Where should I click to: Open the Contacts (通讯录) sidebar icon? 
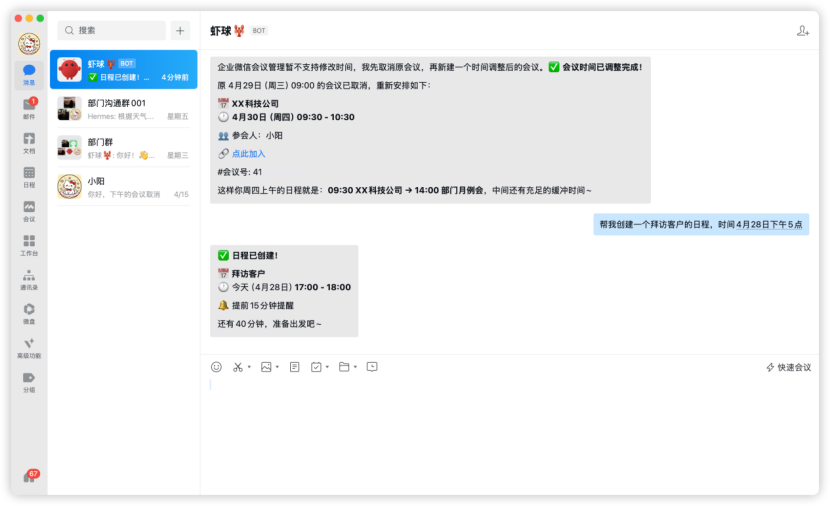click(29, 279)
